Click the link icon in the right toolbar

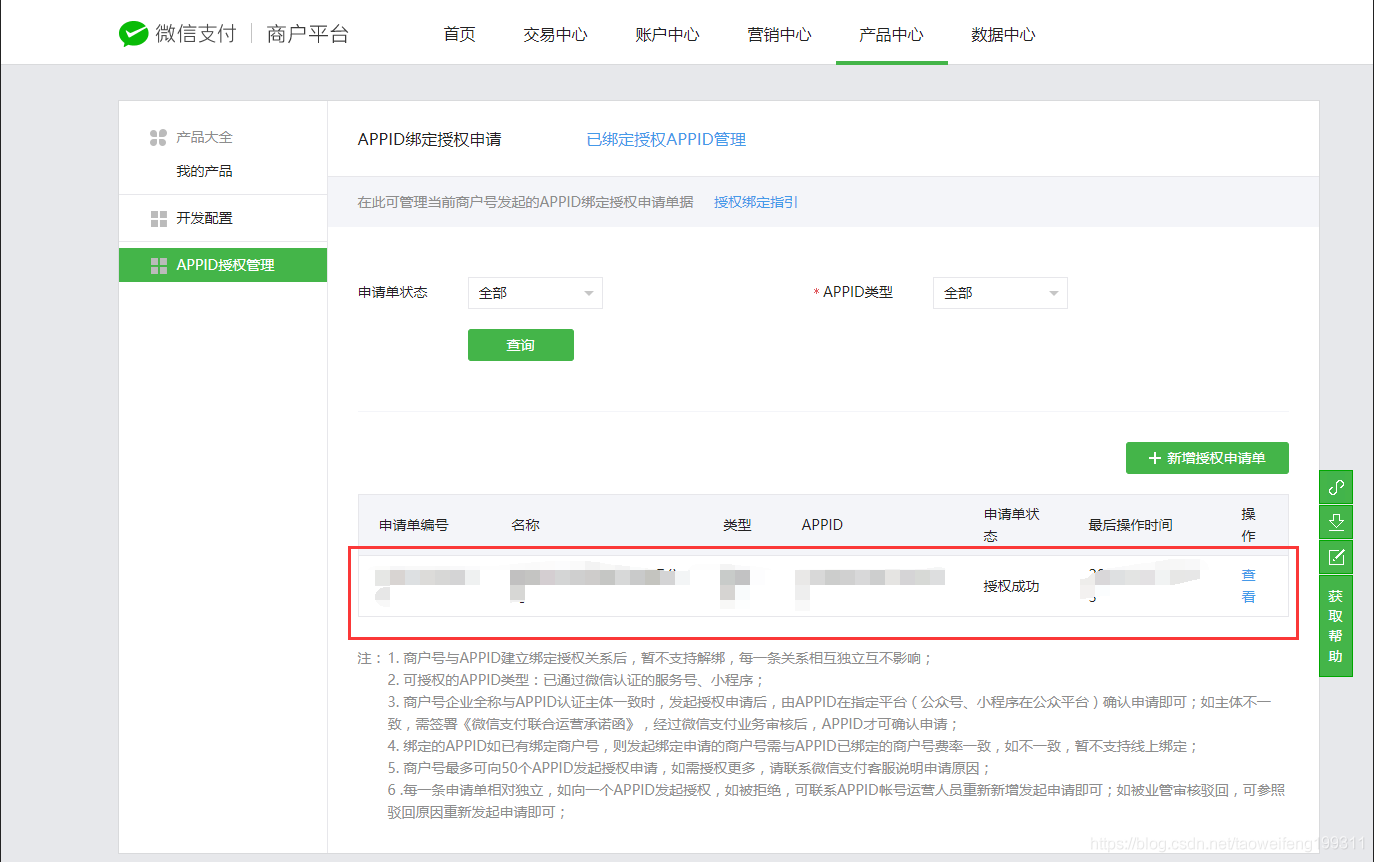(1336, 487)
